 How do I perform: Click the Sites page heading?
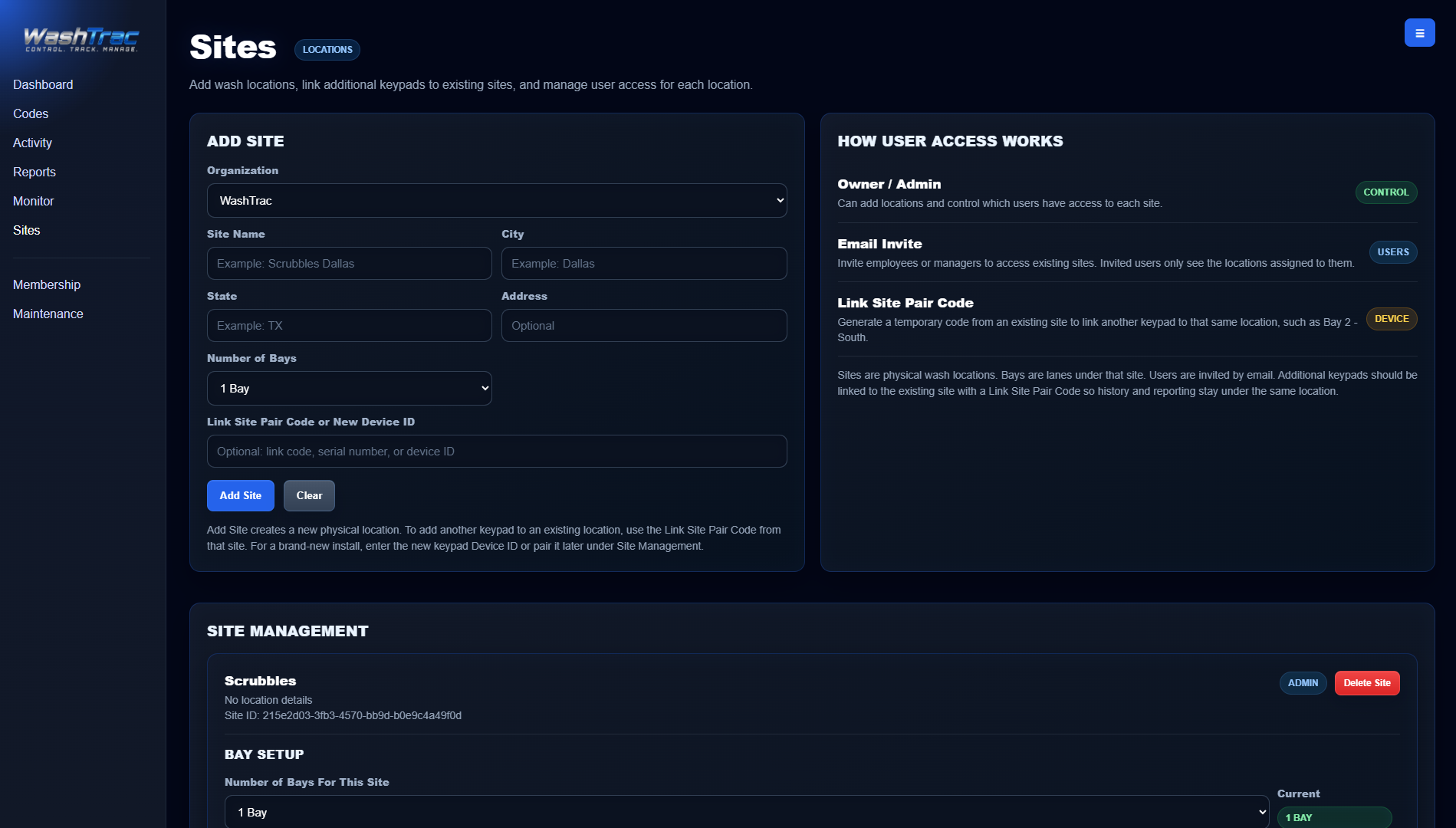(232, 47)
